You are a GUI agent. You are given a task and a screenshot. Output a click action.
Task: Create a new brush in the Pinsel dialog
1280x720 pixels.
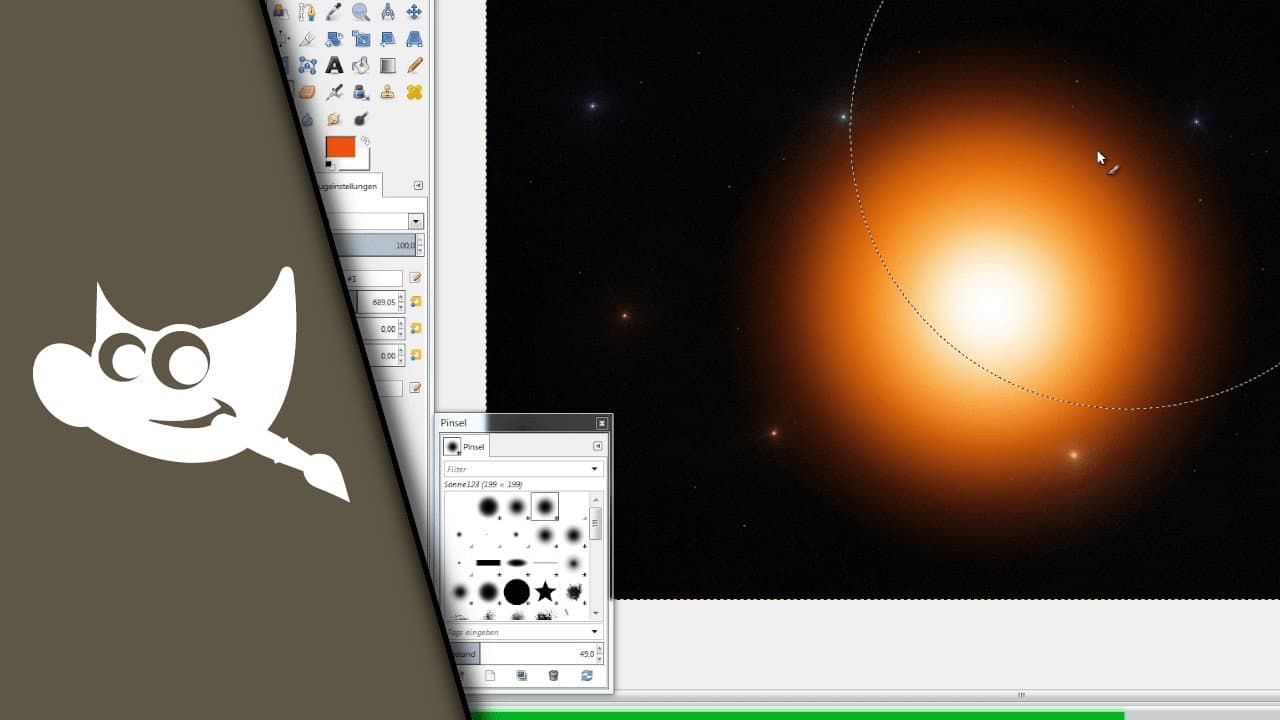[x=490, y=676]
